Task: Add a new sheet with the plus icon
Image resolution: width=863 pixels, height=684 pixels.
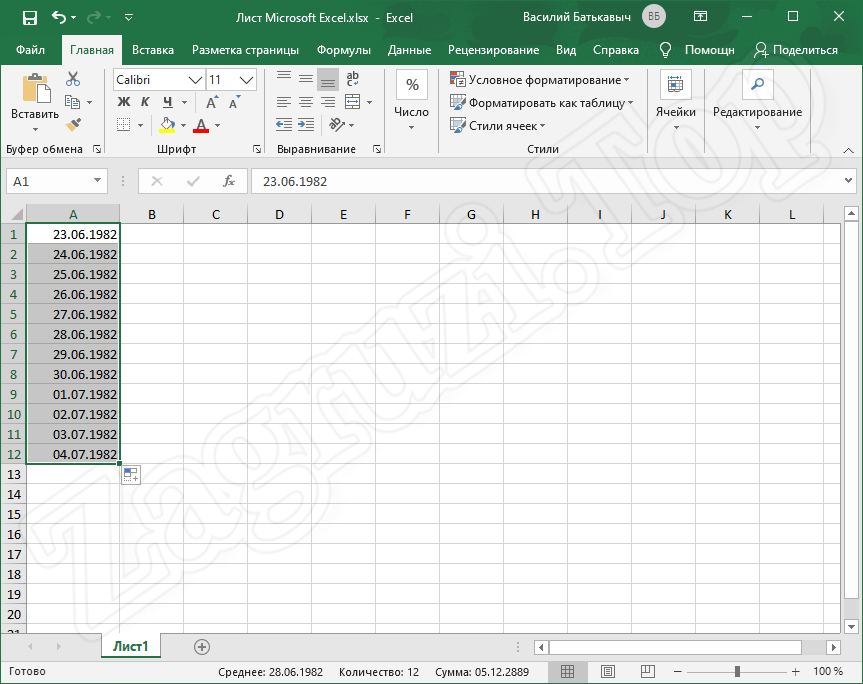Action: [202, 647]
